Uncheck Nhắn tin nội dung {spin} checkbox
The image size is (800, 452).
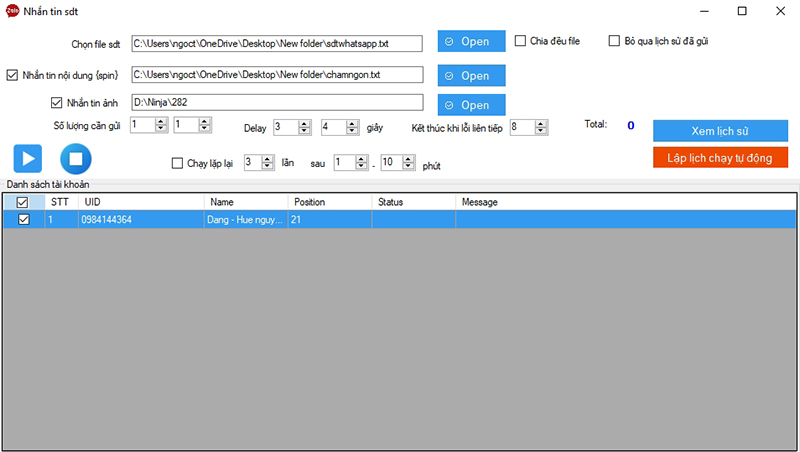pyautogui.click(x=13, y=75)
